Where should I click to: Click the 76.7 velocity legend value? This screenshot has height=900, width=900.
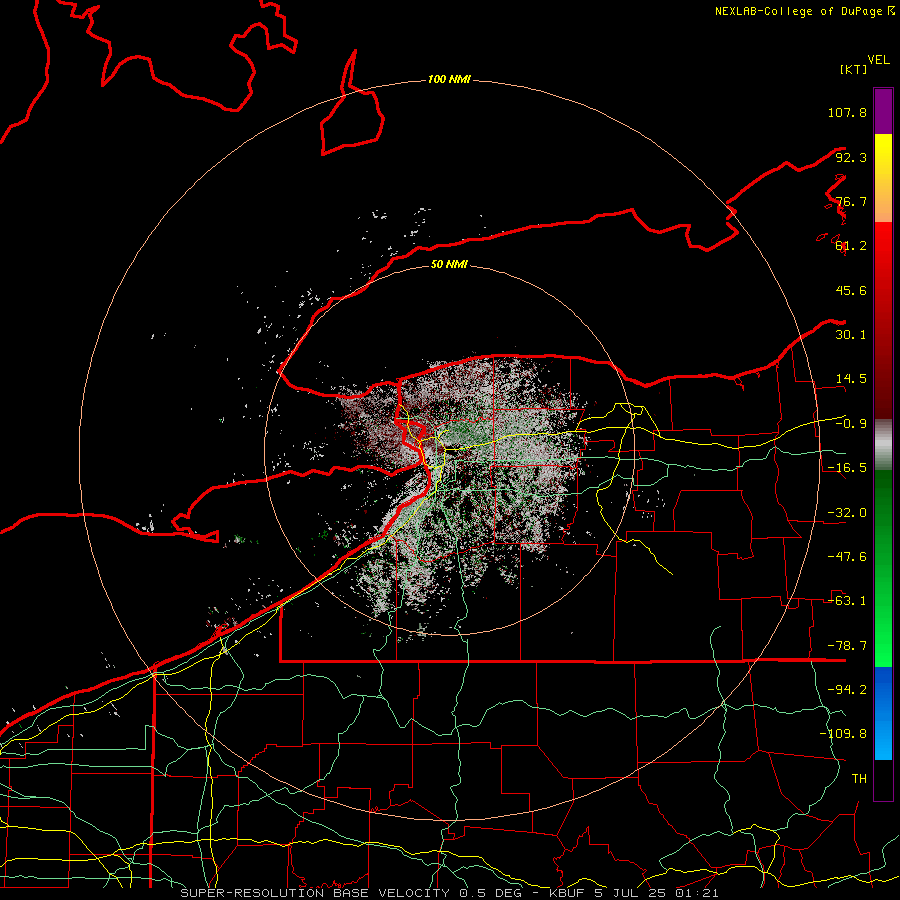(x=851, y=201)
